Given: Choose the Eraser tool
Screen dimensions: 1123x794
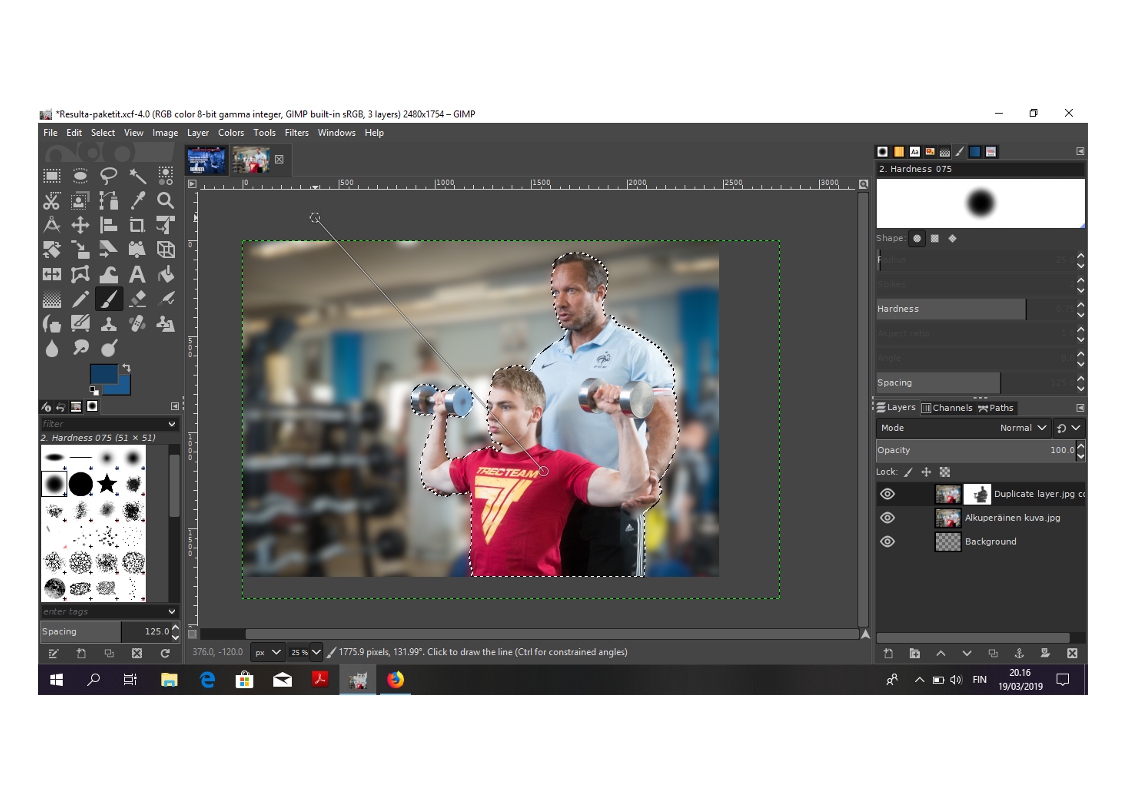Looking at the screenshot, I should click(x=137, y=298).
